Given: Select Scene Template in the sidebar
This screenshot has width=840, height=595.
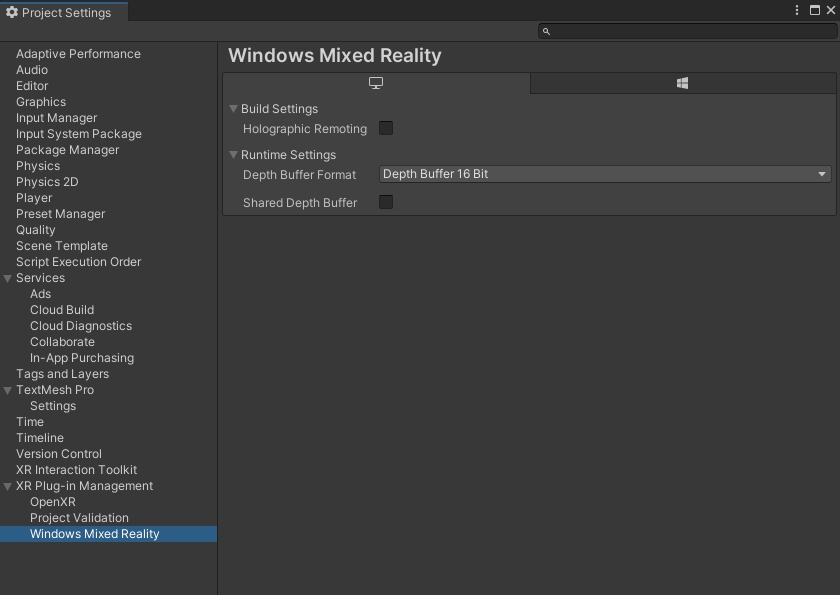Looking at the screenshot, I should pos(62,246).
